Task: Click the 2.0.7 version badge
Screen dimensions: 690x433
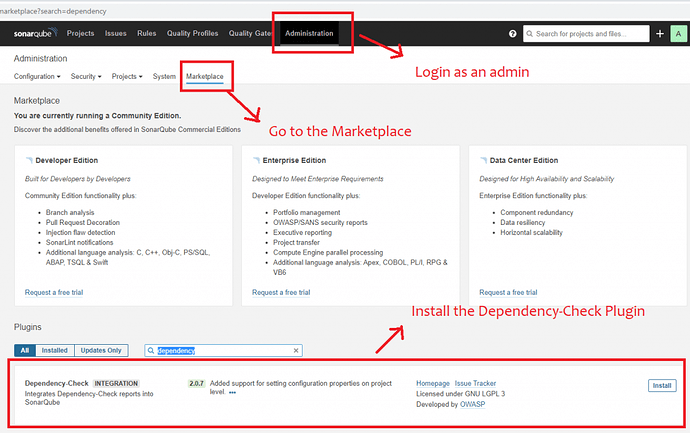Action: pos(196,383)
